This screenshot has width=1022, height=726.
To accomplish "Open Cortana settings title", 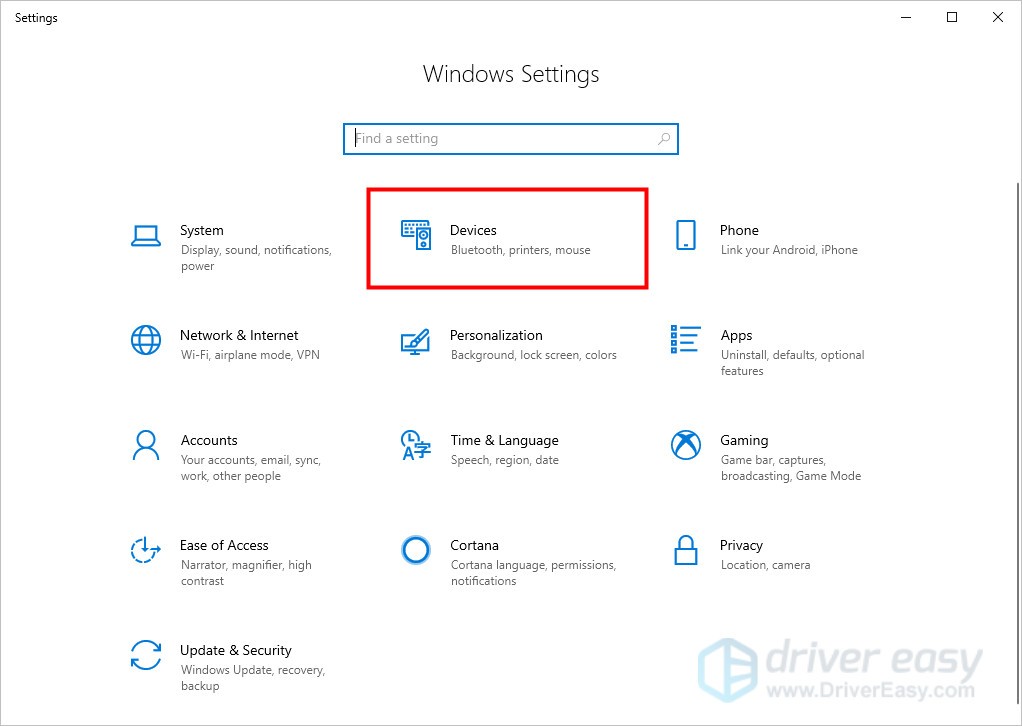I will (x=474, y=545).
